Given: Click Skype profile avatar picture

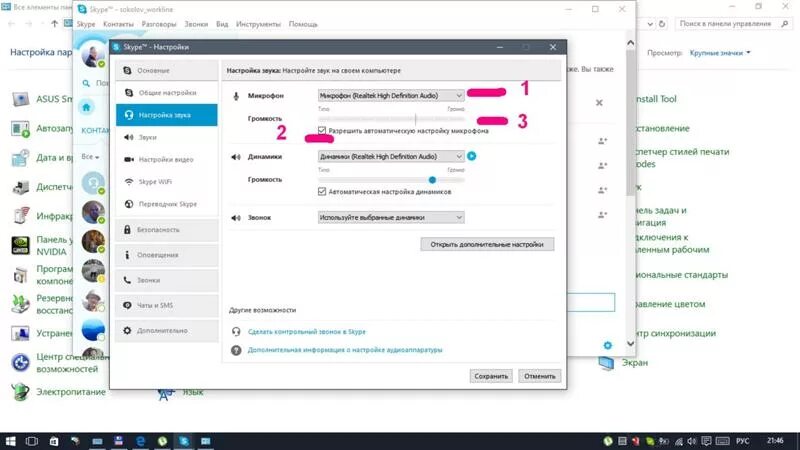Looking at the screenshot, I should pyautogui.click(x=92, y=55).
